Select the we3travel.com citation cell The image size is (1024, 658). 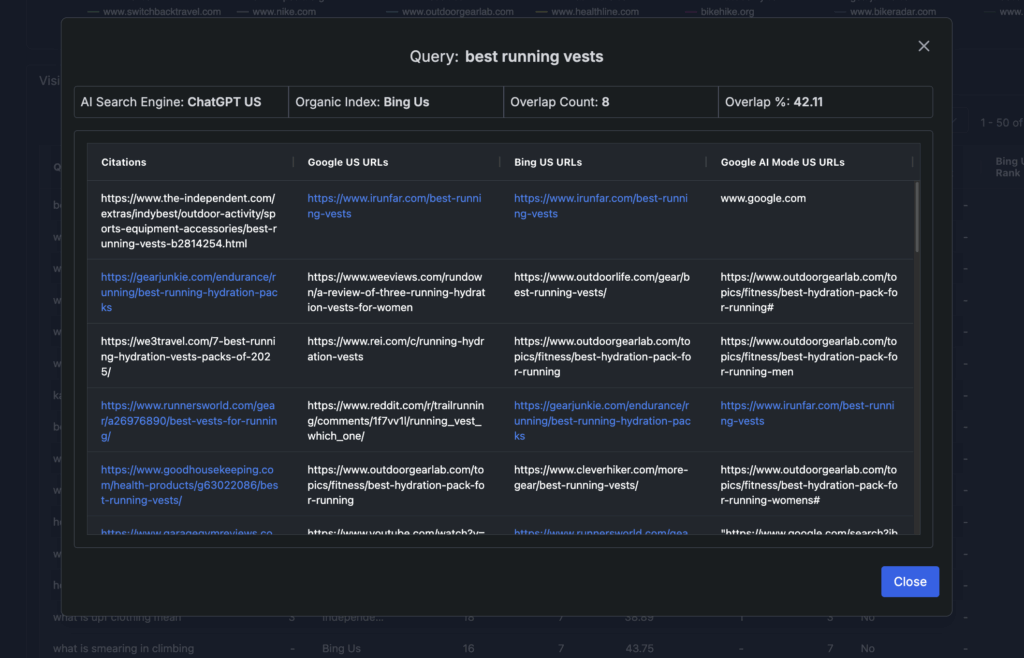189,356
